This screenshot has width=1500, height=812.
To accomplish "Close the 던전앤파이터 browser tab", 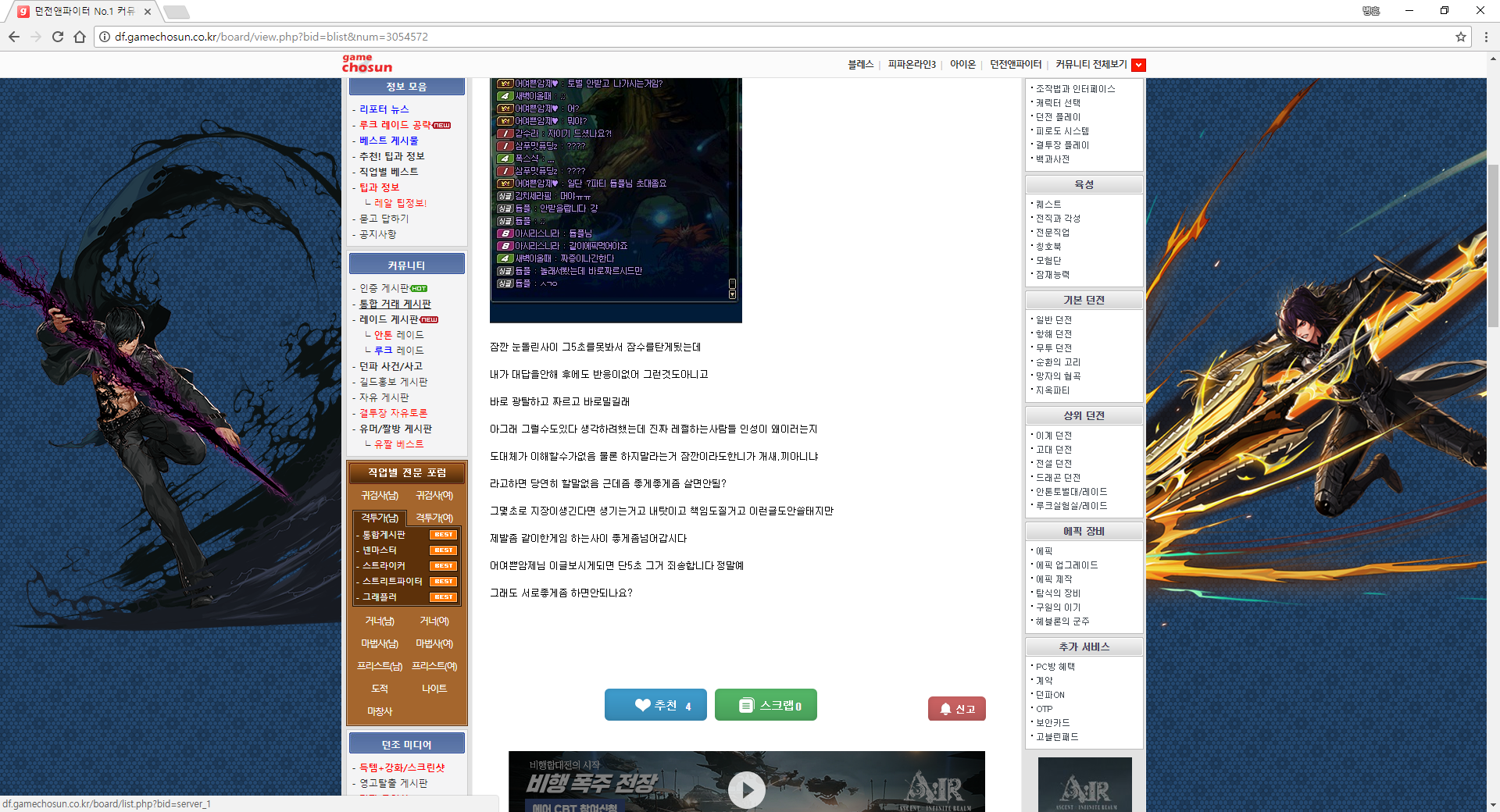I will coord(148,12).
